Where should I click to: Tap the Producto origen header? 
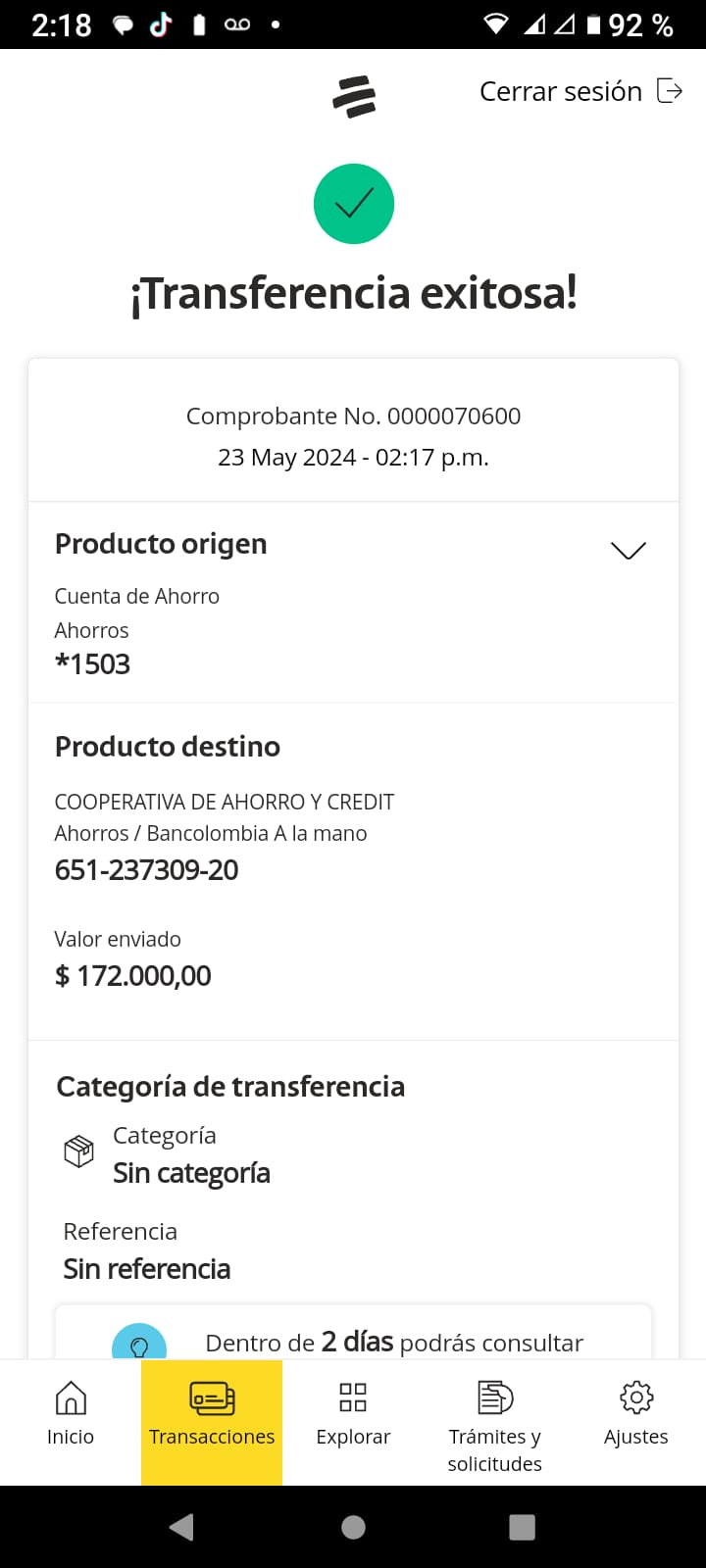161,544
